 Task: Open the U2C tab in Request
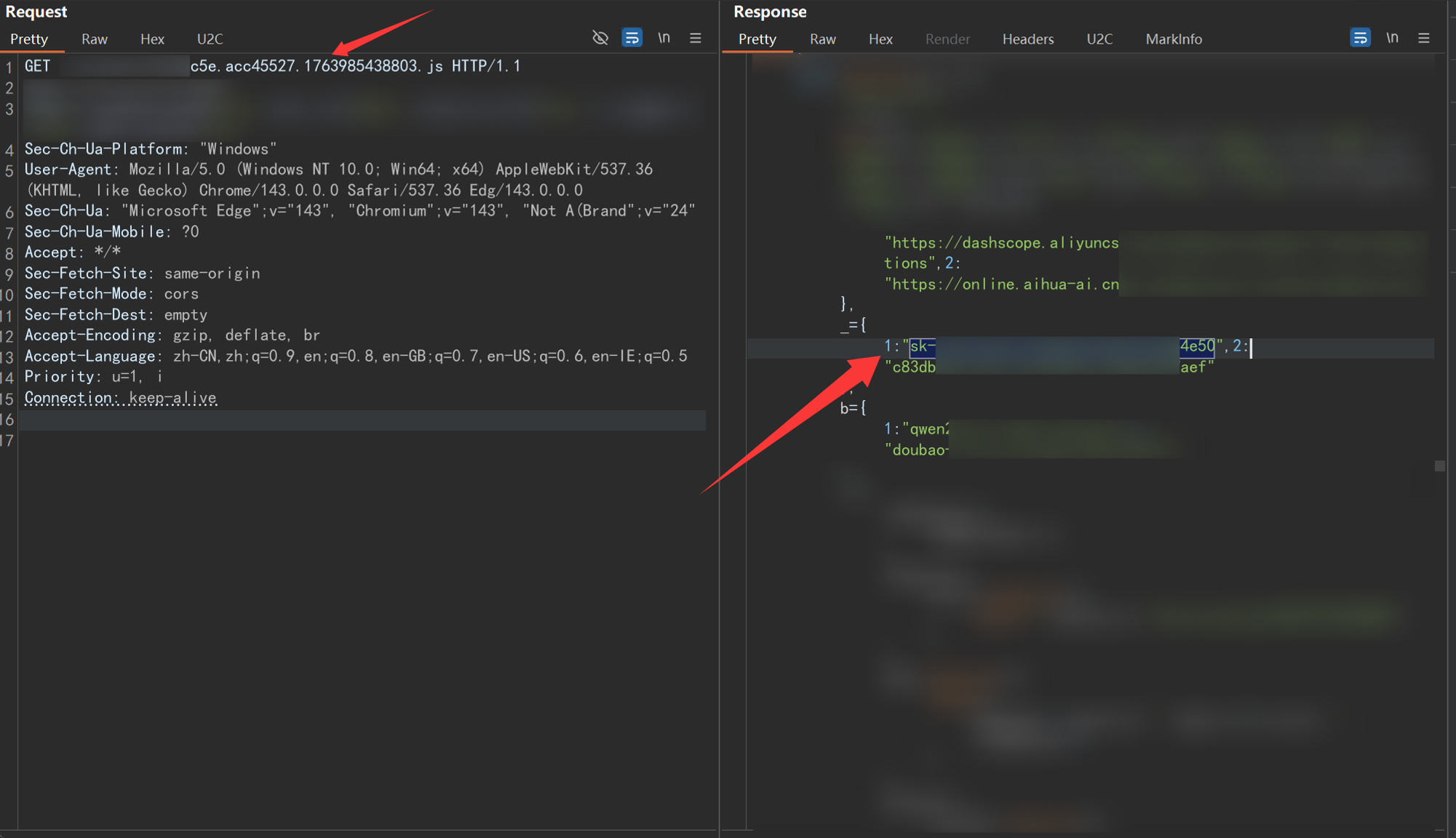coord(210,39)
